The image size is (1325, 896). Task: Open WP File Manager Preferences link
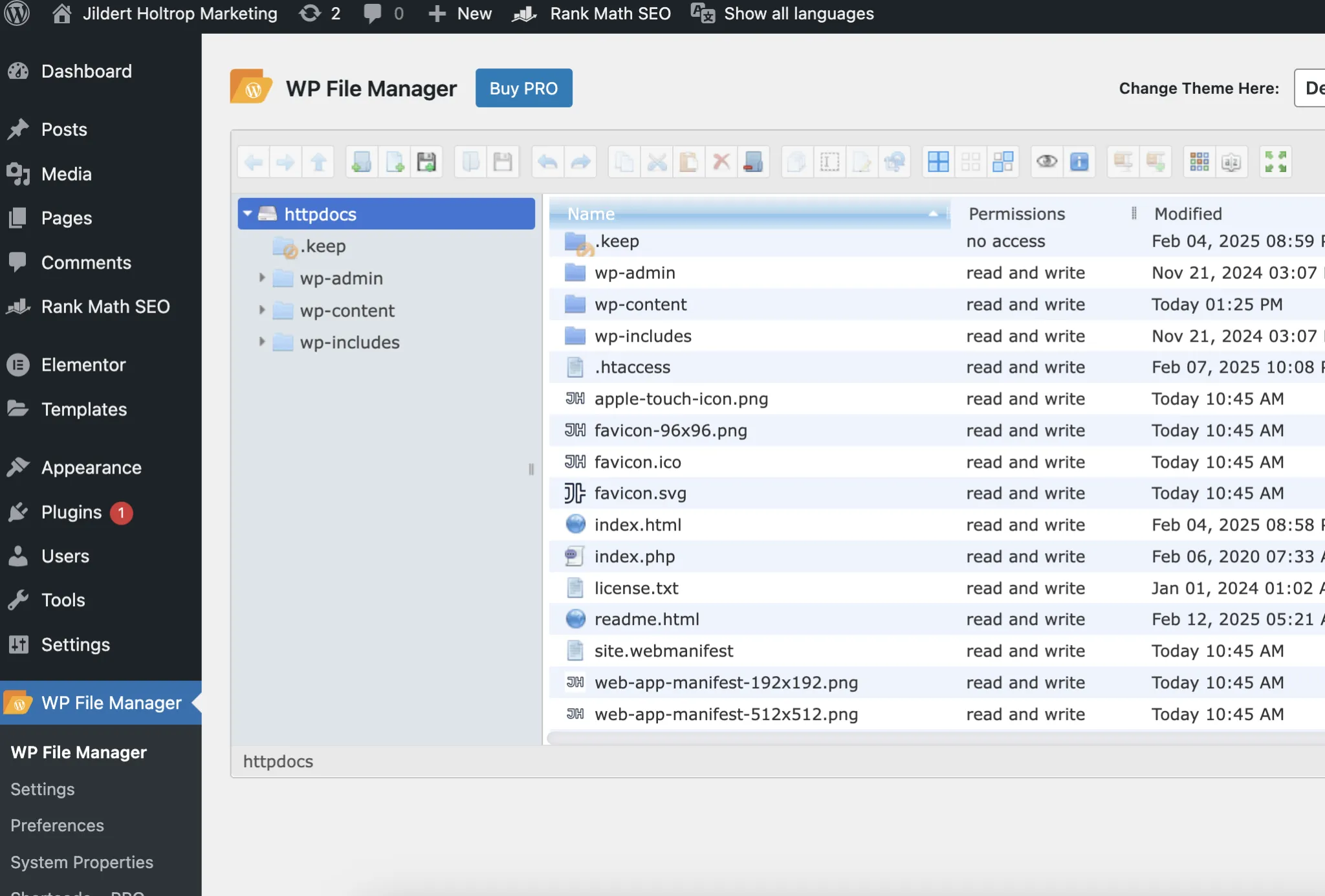click(57, 825)
